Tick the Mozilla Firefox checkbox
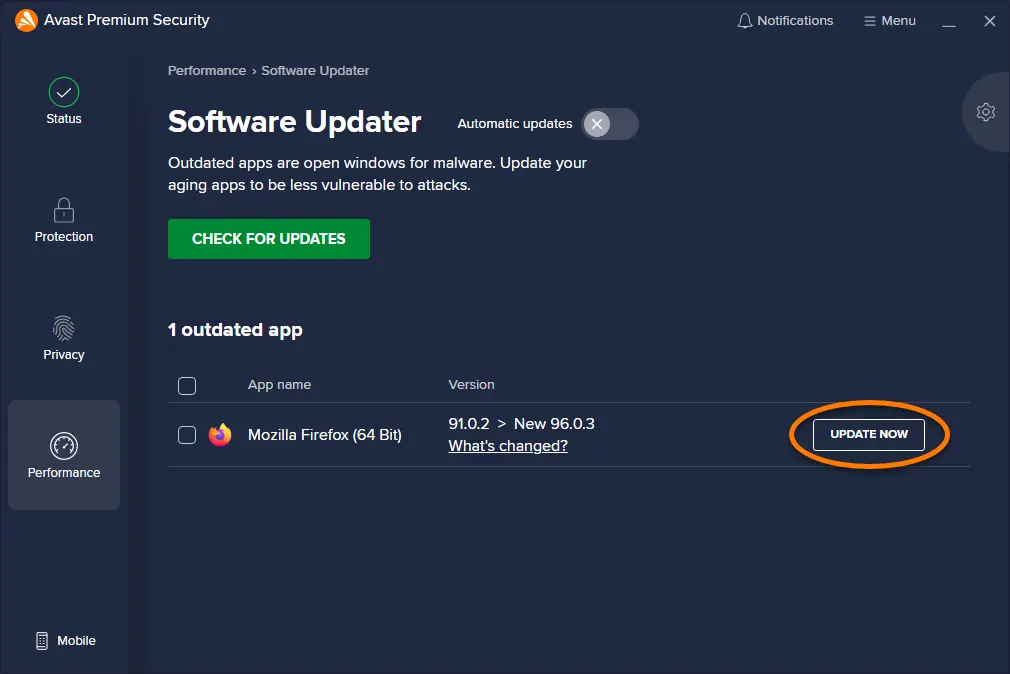Screen dimensions: 1010x674 [x=187, y=435]
